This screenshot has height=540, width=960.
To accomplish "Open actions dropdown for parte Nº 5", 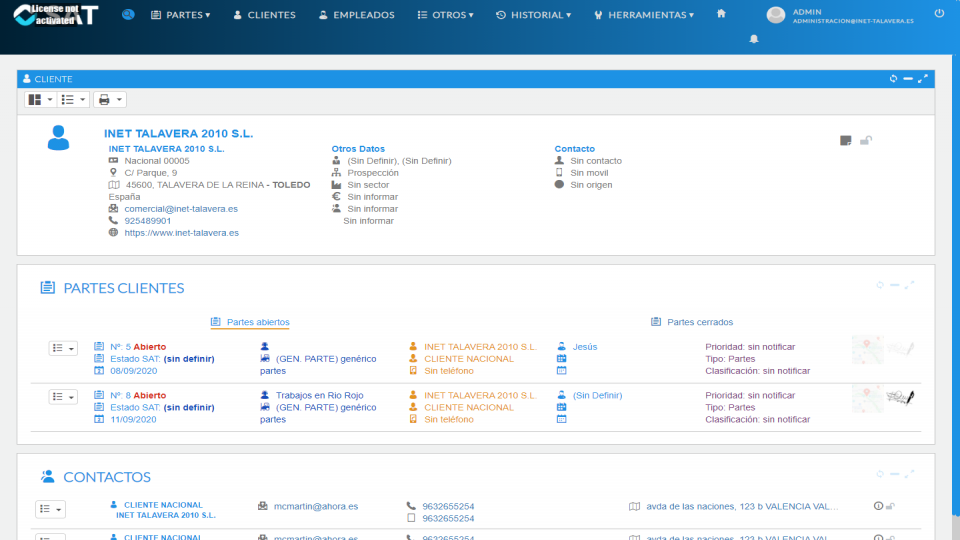I will click(x=63, y=348).
